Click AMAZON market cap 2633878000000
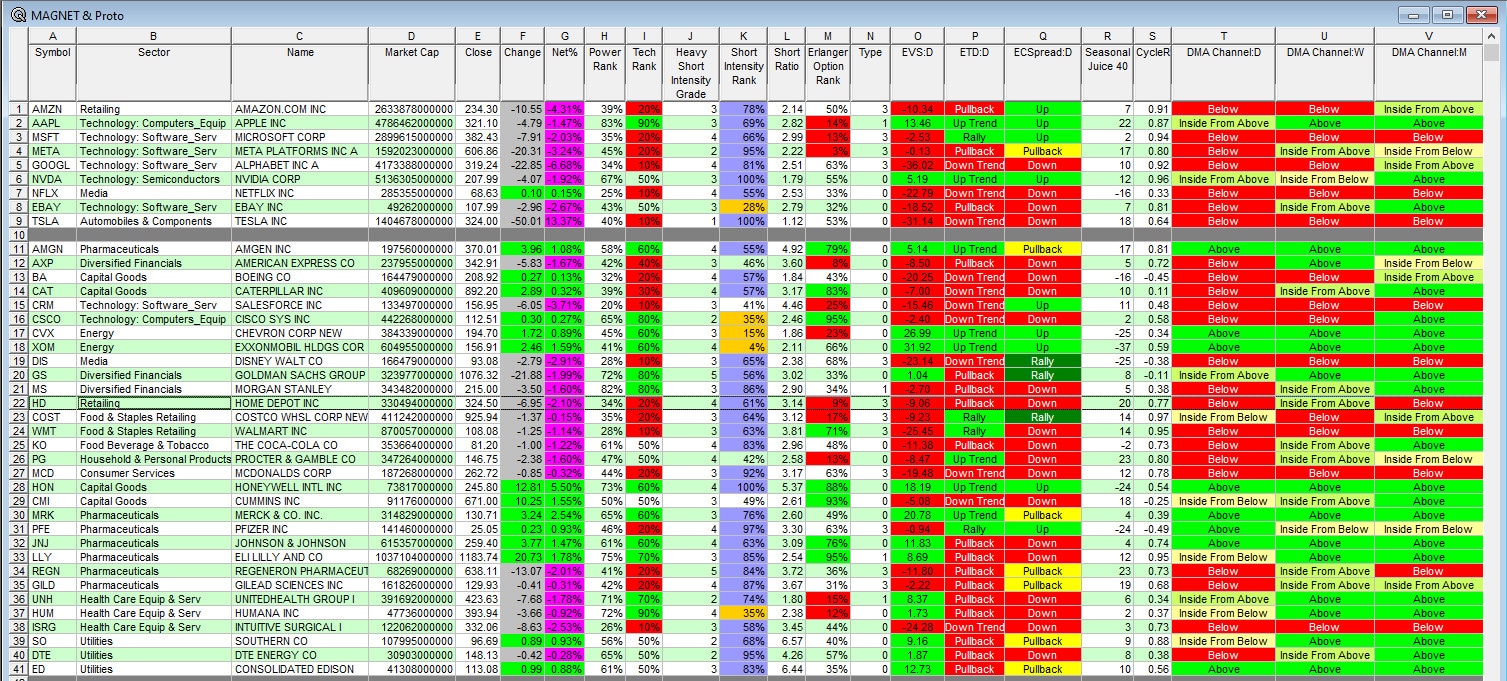1507x681 pixels. click(x=413, y=109)
